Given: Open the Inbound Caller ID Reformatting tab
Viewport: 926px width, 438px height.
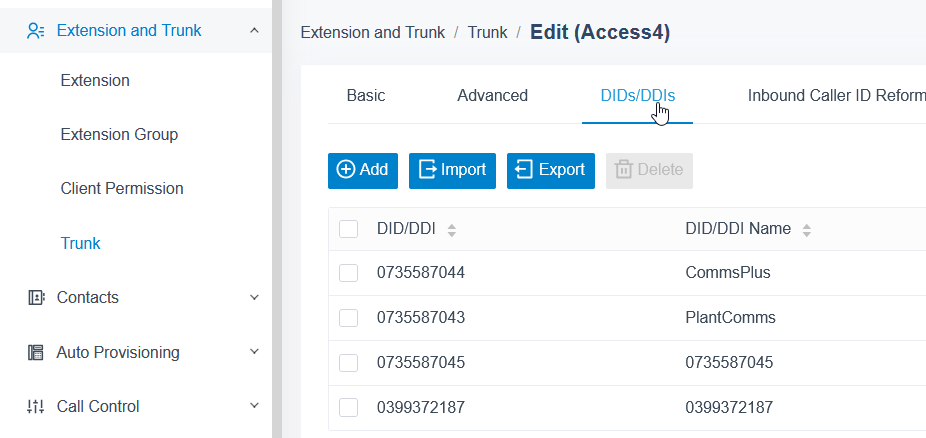Looking at the screenshot, I should pos(836,96).
